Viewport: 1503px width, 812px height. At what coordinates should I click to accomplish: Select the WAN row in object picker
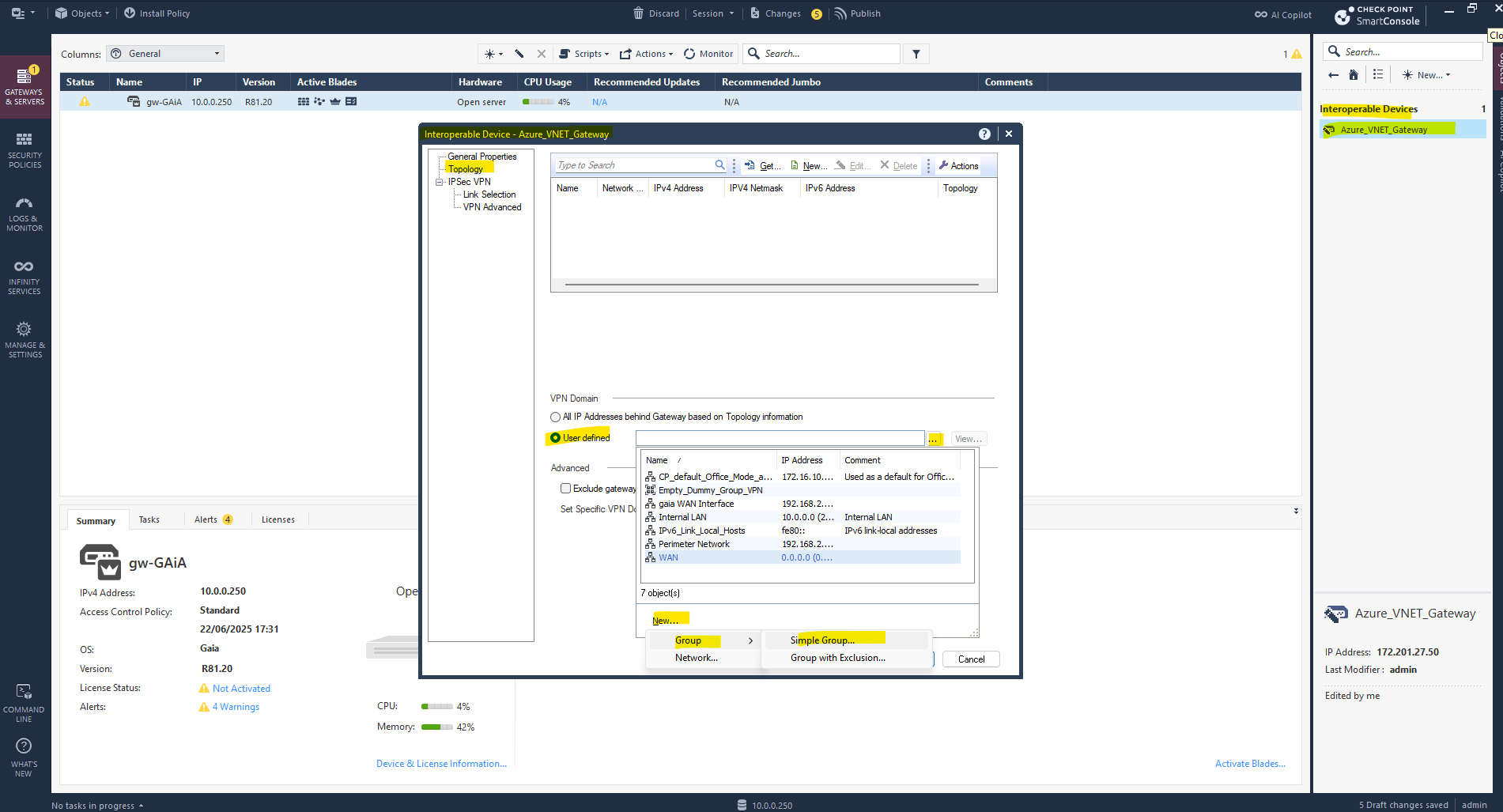(802, 557)
